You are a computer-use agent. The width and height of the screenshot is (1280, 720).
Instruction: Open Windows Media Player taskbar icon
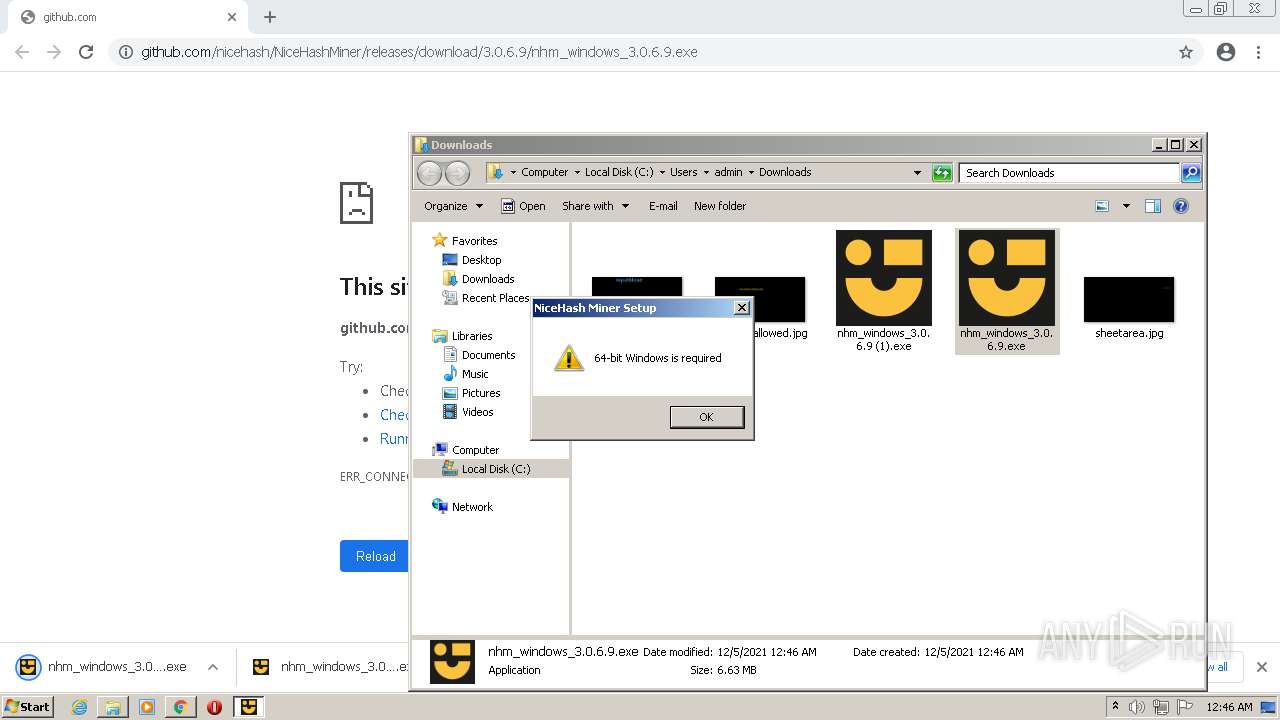pyautogui.click(x=147, y=707)
